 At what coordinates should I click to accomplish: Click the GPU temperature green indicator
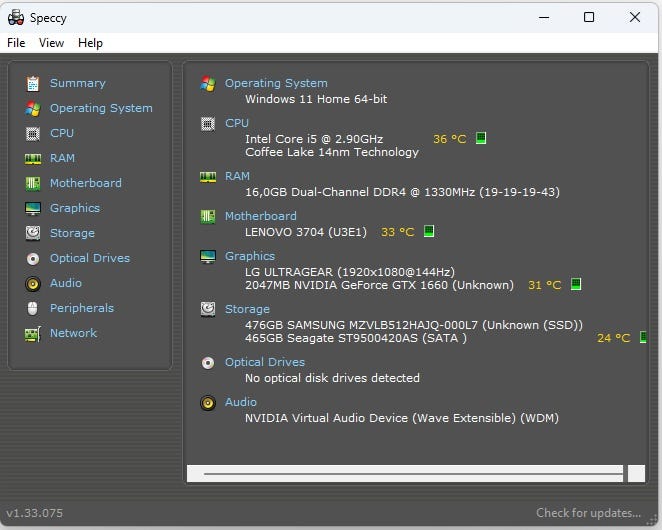(576, 285)
